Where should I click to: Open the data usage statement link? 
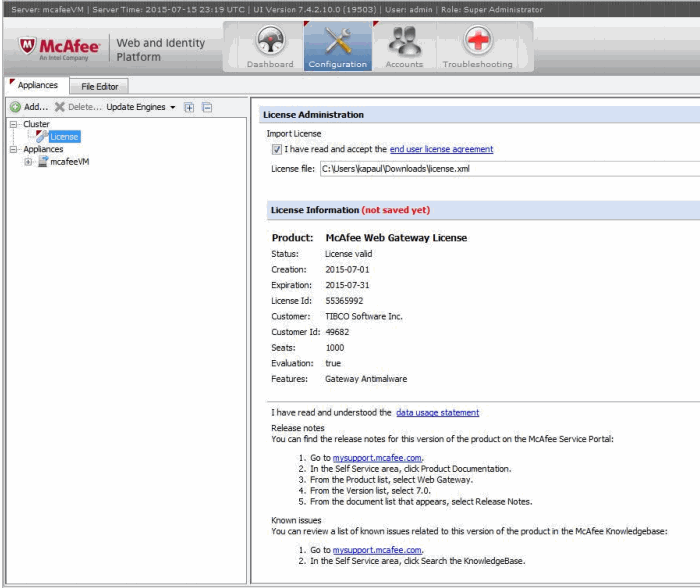pos(438,413)
